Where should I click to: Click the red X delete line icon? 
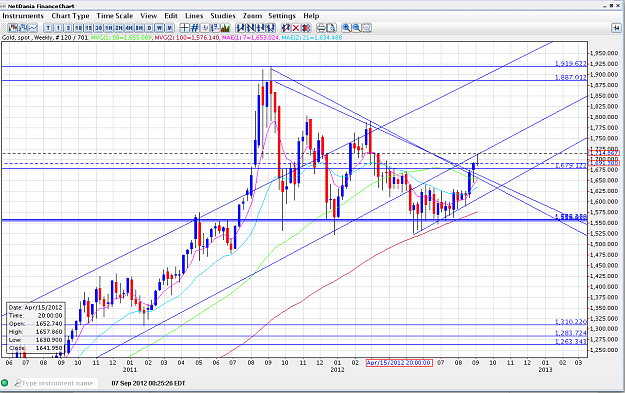pos(296,28)
